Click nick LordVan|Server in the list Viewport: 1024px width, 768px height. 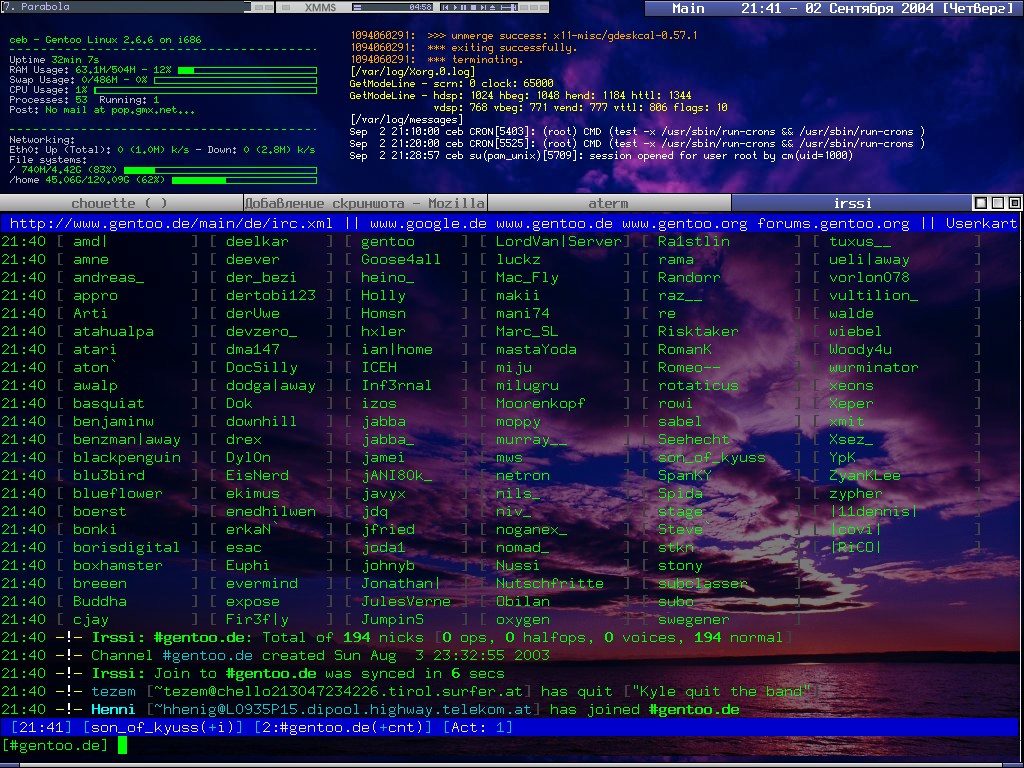point(559,242)
